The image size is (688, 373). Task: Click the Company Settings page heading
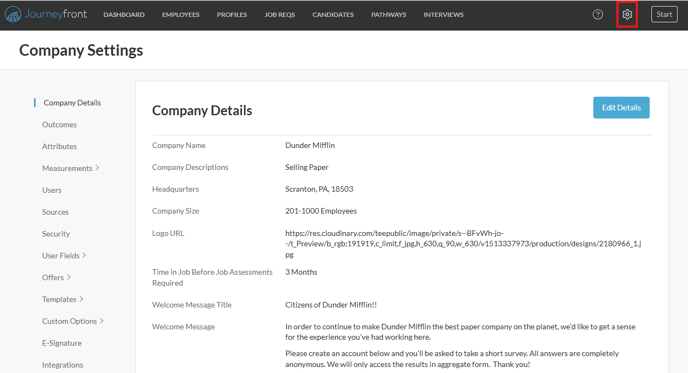[x=81, y=50]
